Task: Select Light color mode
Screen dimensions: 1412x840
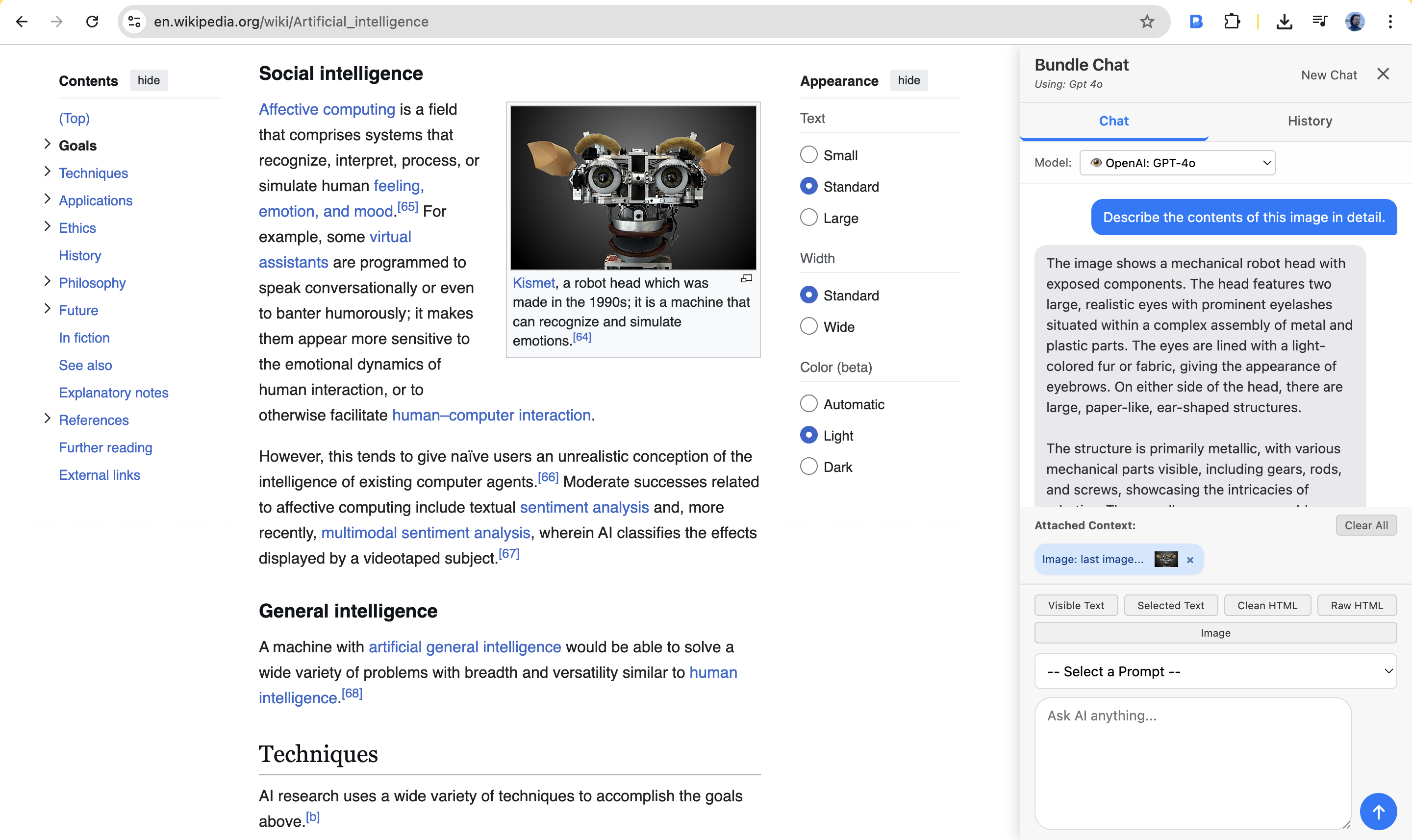Action: [808, 435]
